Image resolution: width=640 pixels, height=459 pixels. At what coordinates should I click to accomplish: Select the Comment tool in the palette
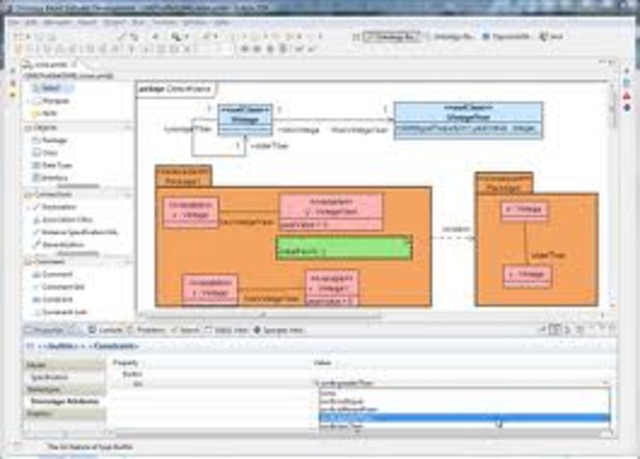[x=53, y=275]
